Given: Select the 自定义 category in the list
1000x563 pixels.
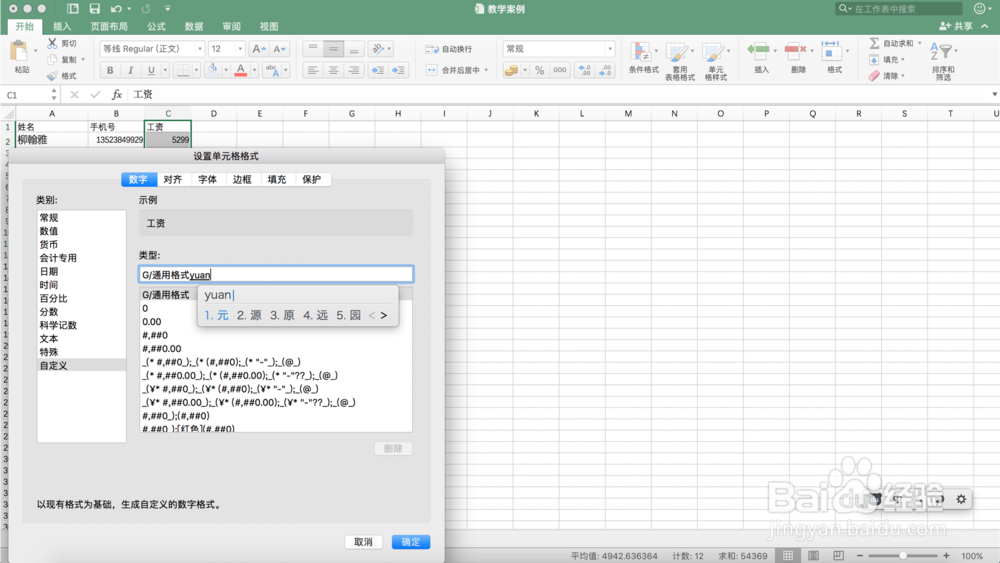Looking at the screenshot, I should click(x=82, y=365).
